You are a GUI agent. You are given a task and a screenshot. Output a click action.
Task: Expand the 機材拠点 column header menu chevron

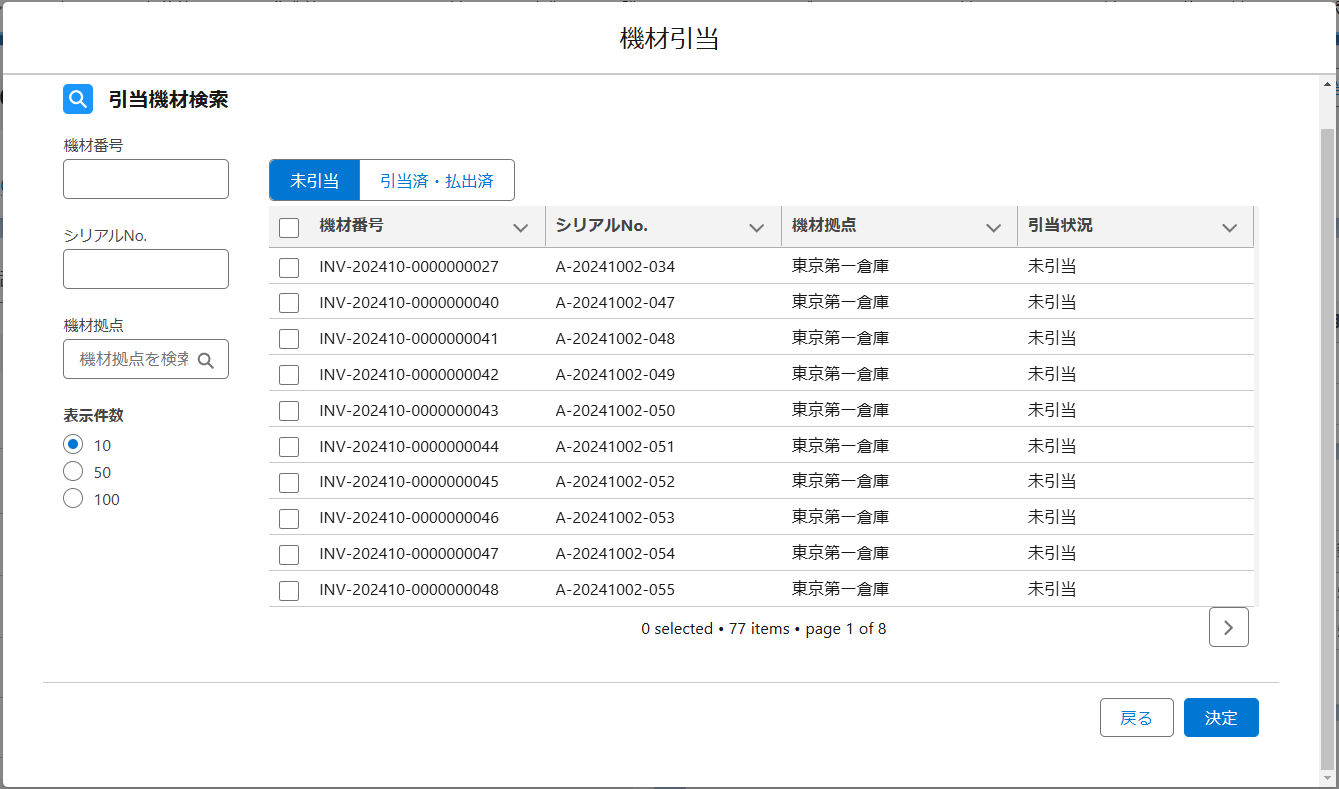pyautogui.click(x=993, y=228)
